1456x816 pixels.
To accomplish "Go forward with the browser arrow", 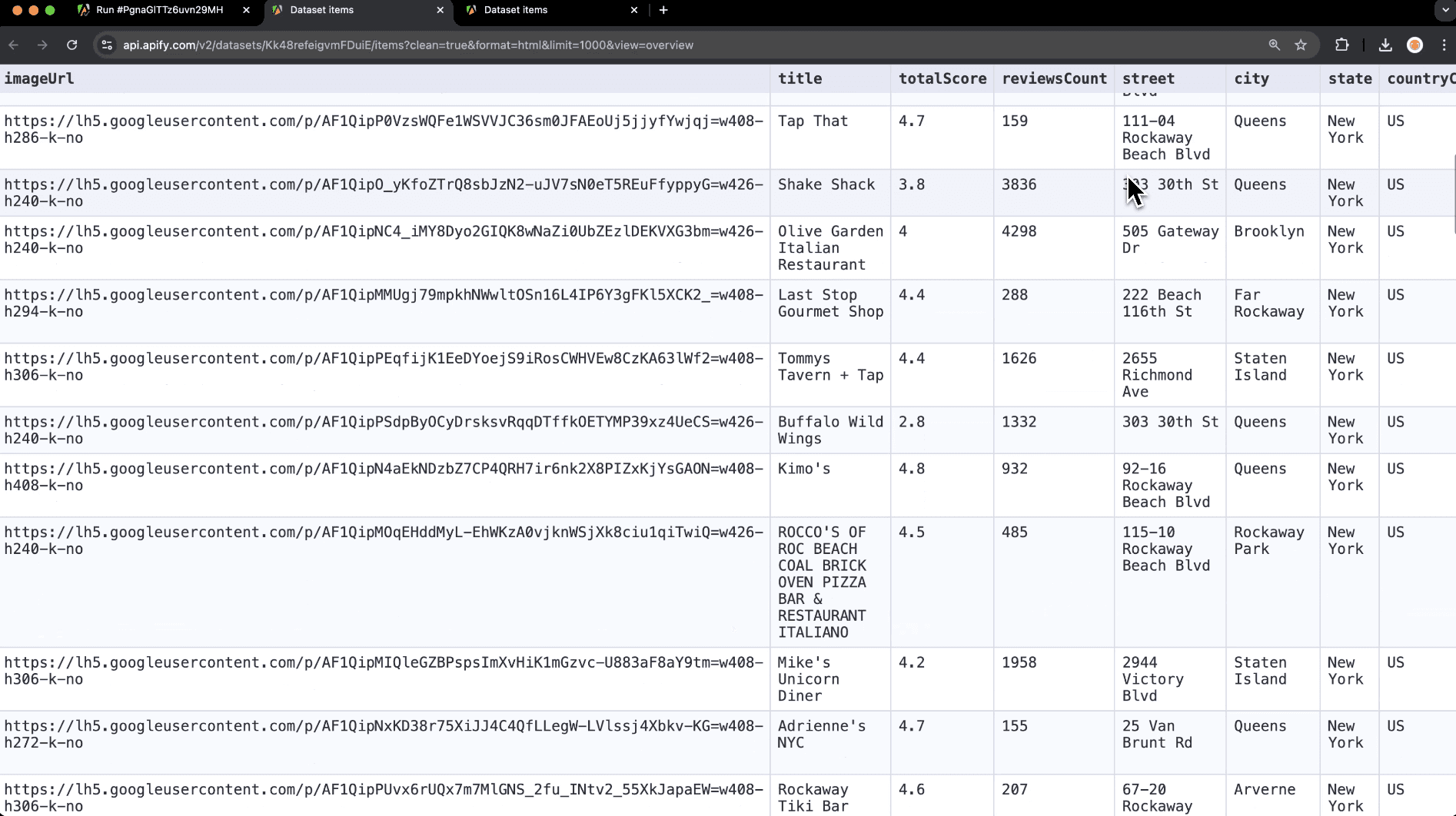I will click(x=42, y=45).
